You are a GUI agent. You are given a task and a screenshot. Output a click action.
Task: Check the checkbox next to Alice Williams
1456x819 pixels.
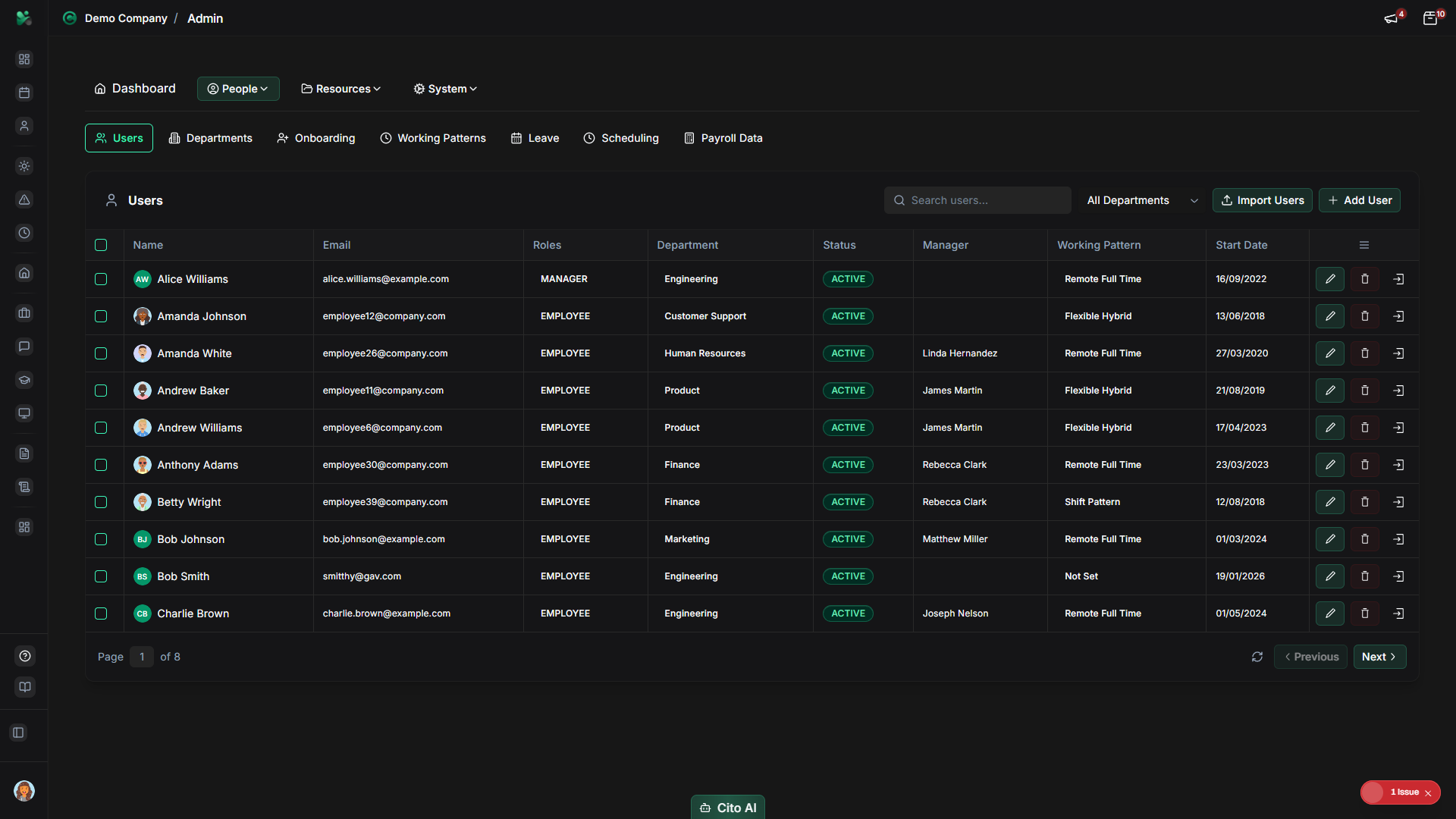(101, 279)
